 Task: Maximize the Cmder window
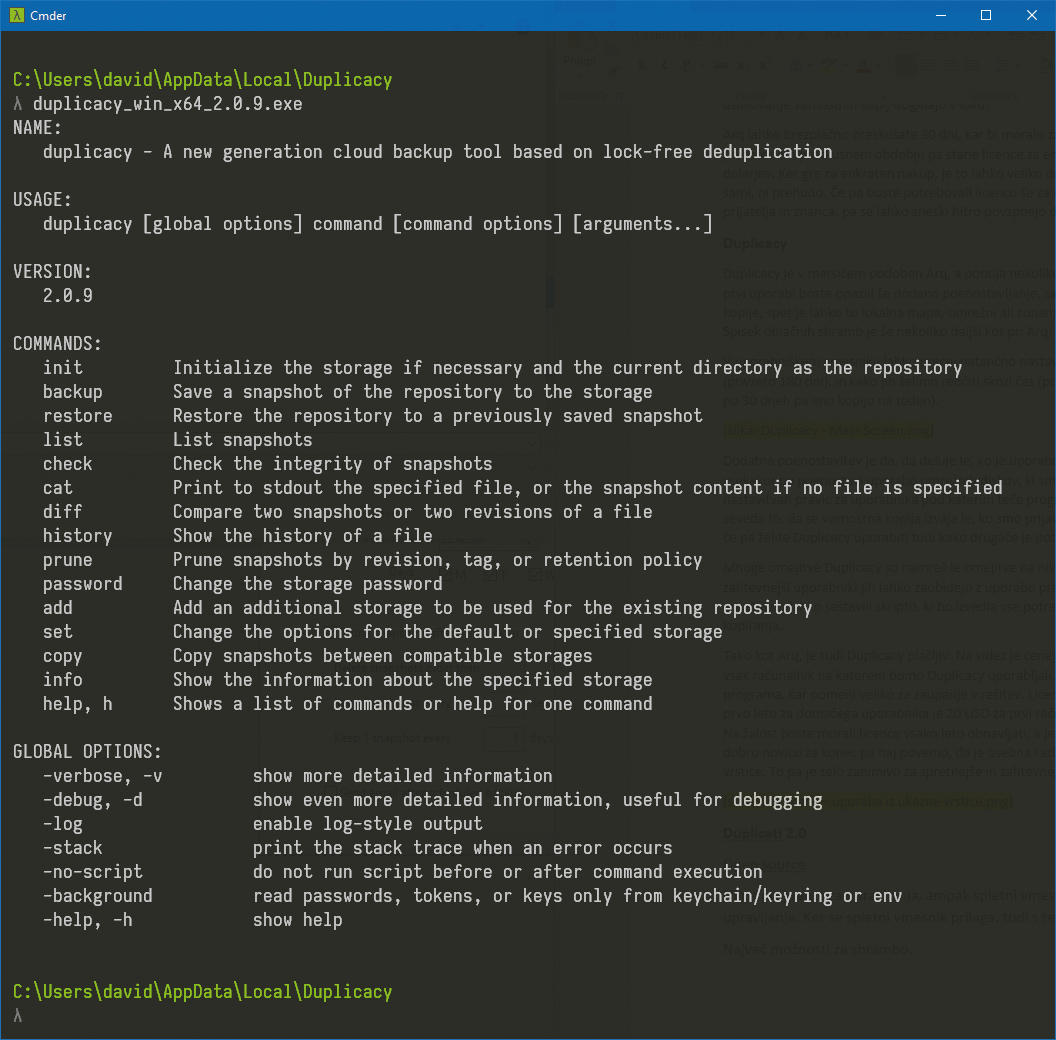click(985, 15)
